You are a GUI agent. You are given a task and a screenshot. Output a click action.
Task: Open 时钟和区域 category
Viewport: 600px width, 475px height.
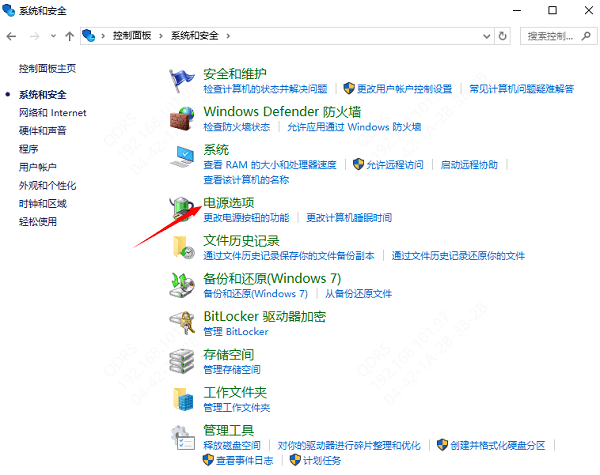[x=42, y=203]
